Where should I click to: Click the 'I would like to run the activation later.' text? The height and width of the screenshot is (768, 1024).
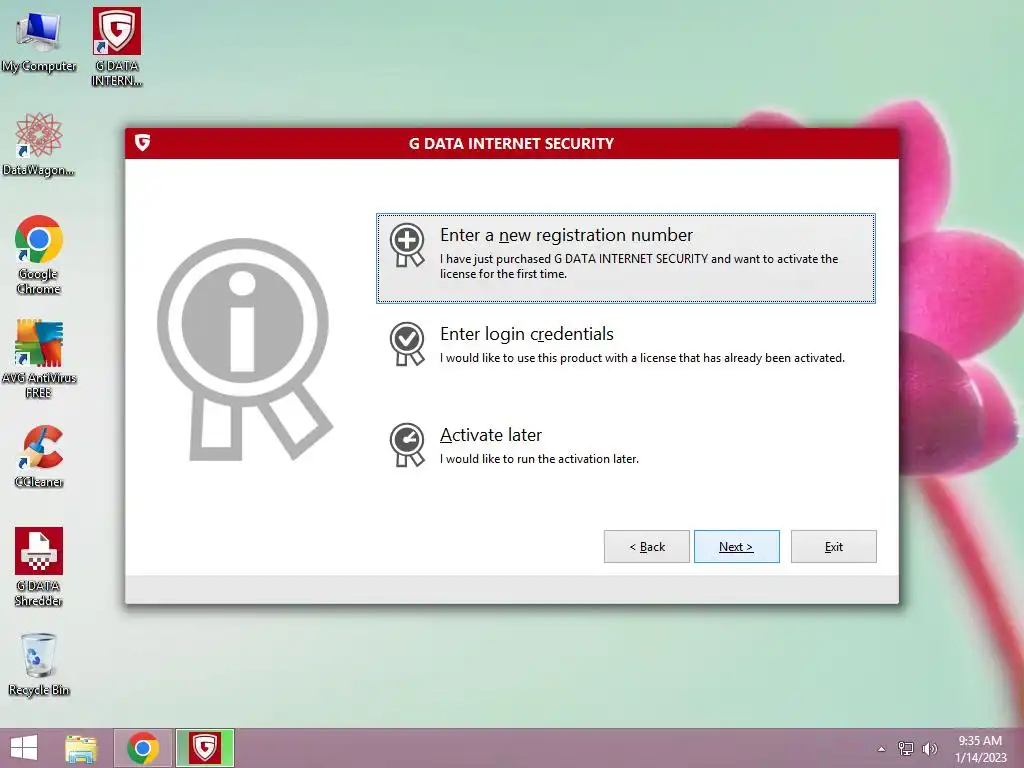click(x=539, y=459)
